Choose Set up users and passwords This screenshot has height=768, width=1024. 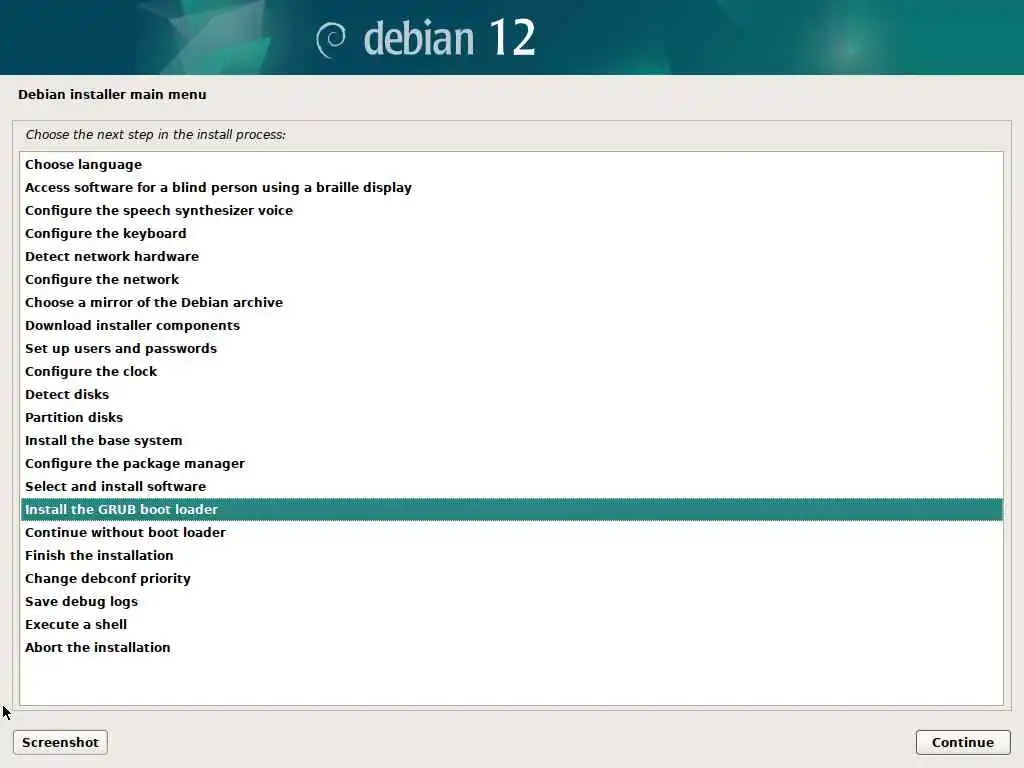[x=511, y=348]
